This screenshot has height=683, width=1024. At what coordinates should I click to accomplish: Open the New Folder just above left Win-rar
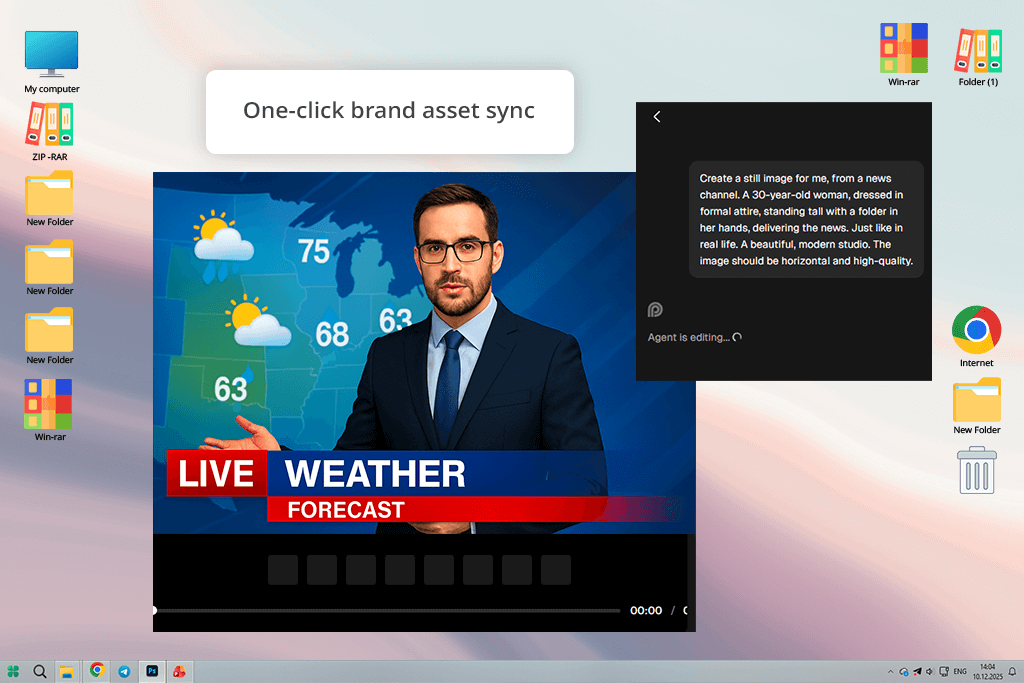point(50,336)
